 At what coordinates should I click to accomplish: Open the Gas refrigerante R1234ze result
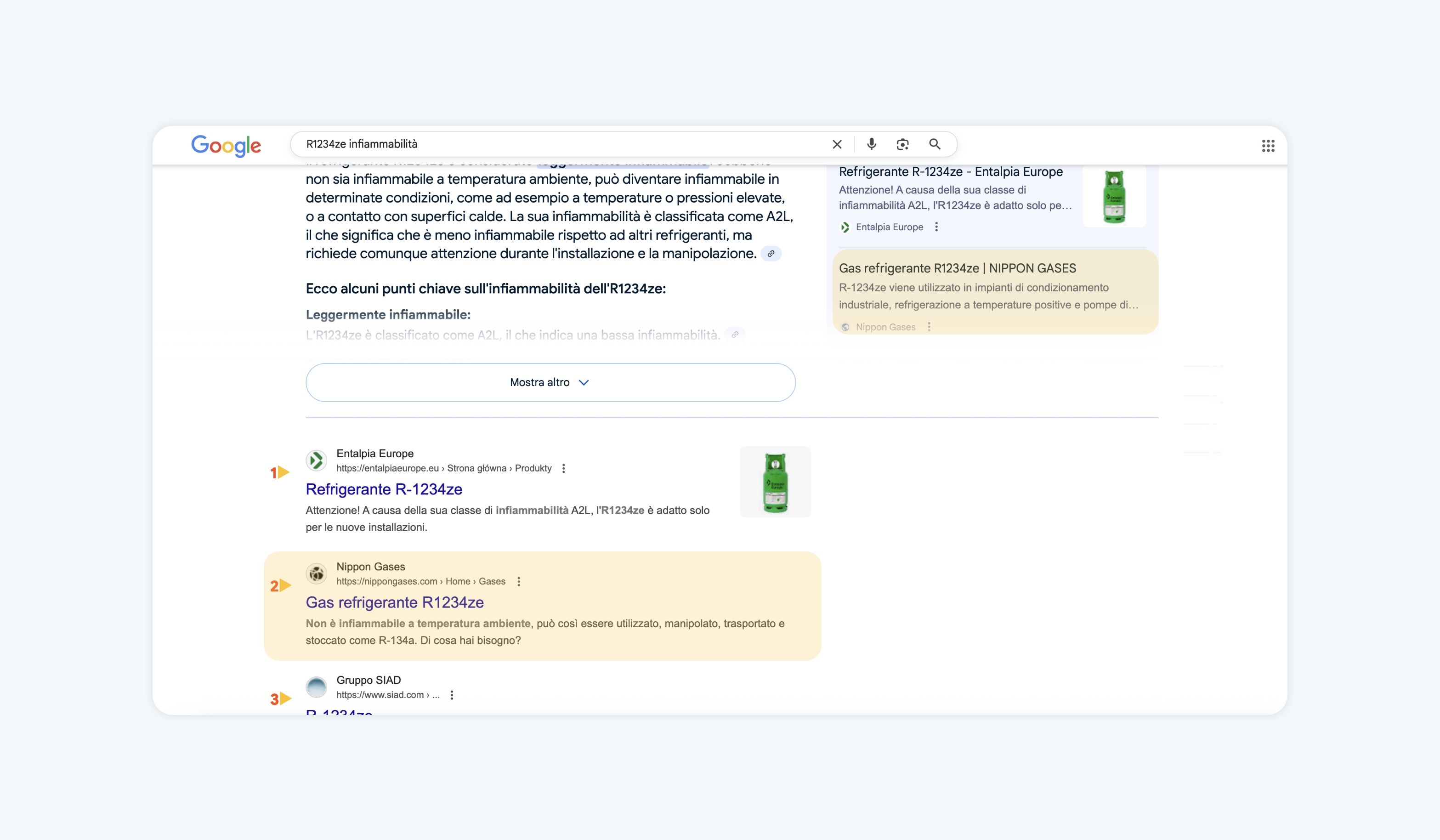click(x=395, y=602)
